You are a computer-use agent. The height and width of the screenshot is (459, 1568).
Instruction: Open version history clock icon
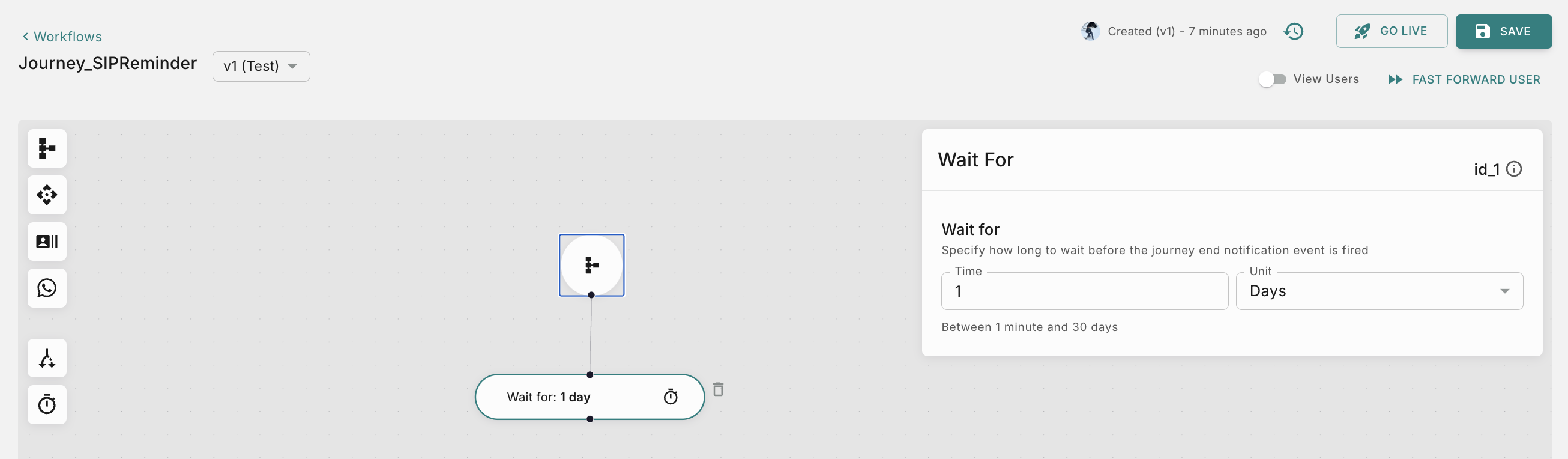coord(1294,31)
